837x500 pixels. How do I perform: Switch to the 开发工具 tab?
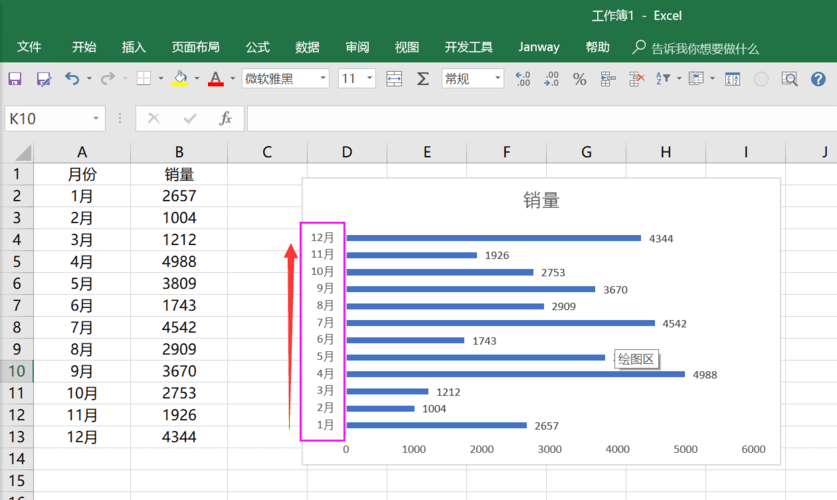[469, 47]
